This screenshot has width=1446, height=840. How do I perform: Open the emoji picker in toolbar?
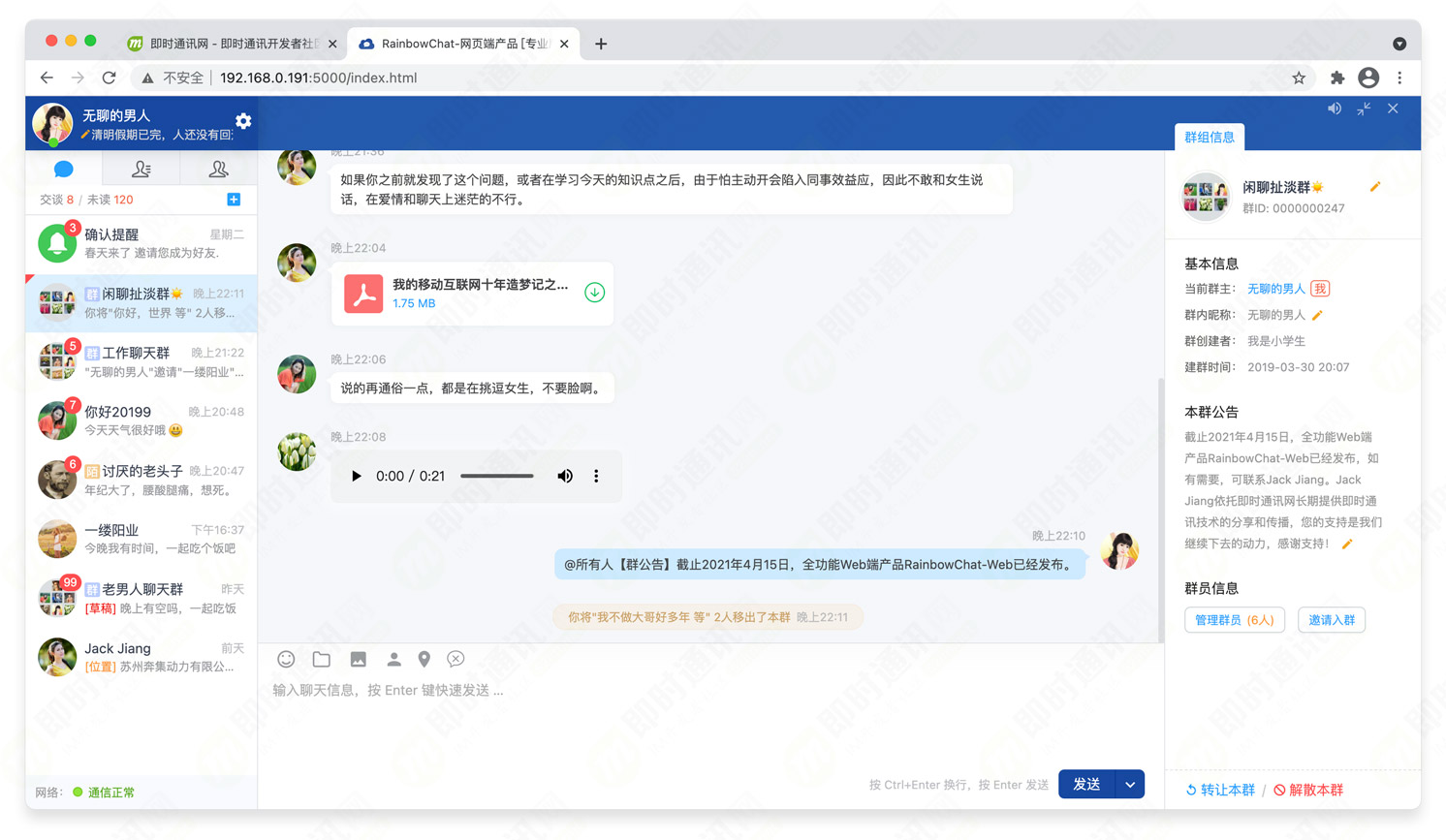[286, 659]
